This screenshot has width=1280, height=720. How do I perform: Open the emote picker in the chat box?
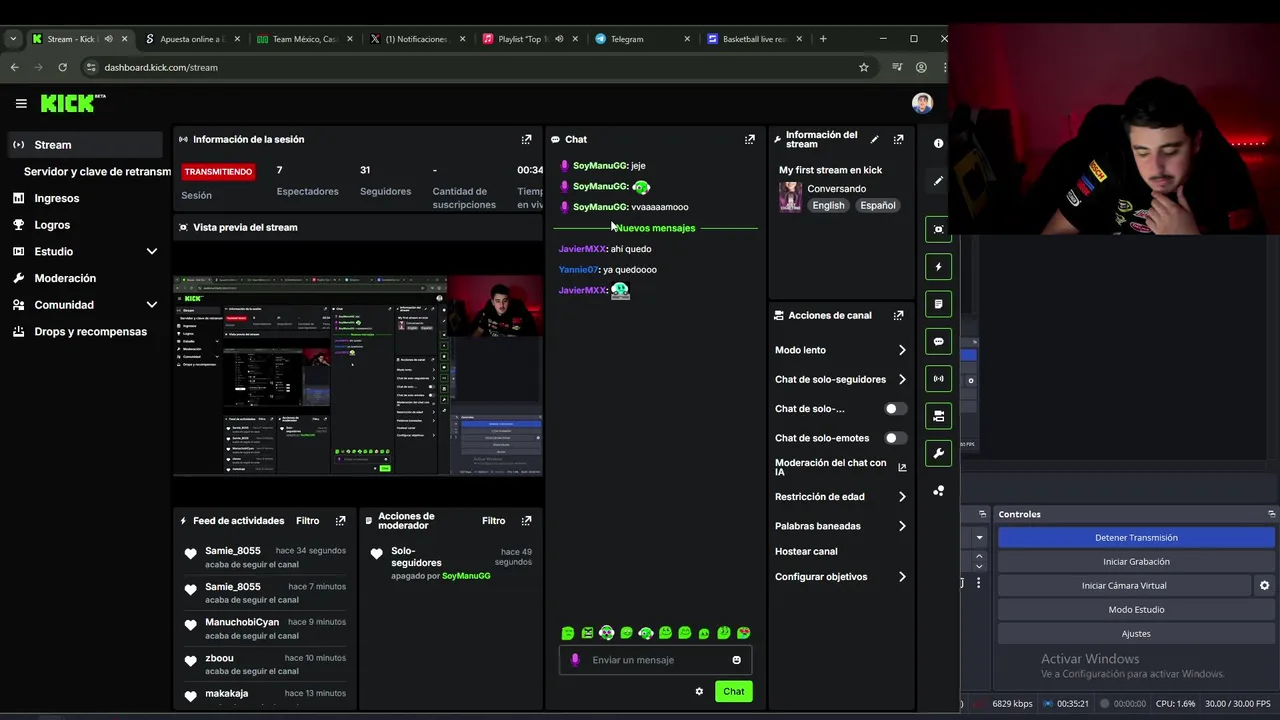736,660
